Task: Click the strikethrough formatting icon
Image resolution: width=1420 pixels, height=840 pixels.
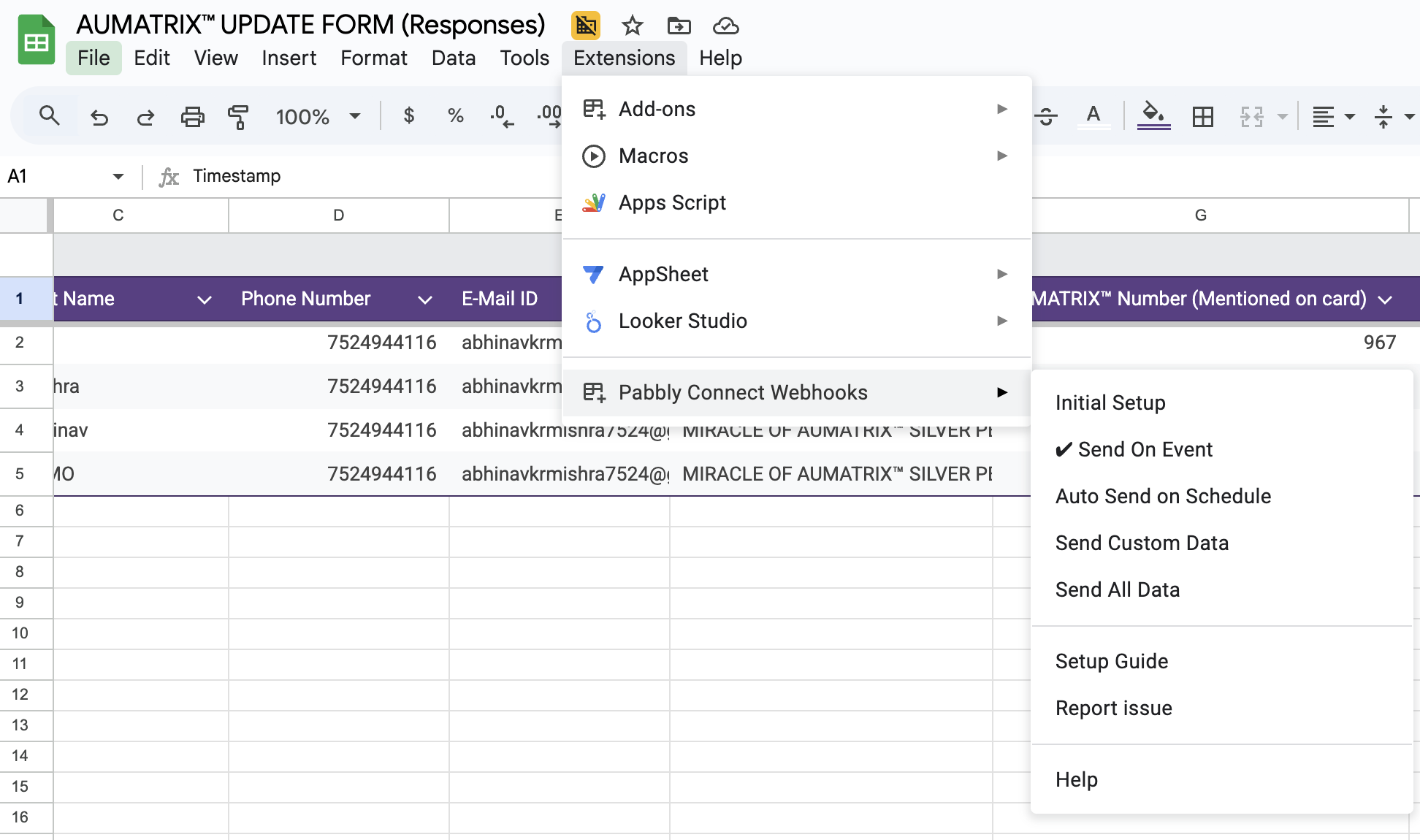Action: (x=1046, y=117)
